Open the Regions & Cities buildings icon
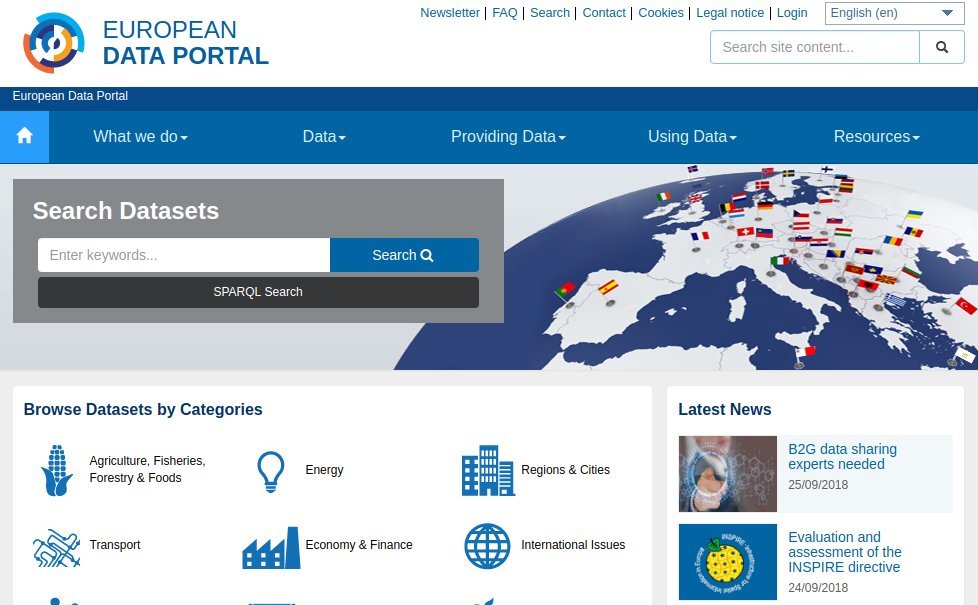The width and height of the screenshot is (978, 605). [488, 470]
